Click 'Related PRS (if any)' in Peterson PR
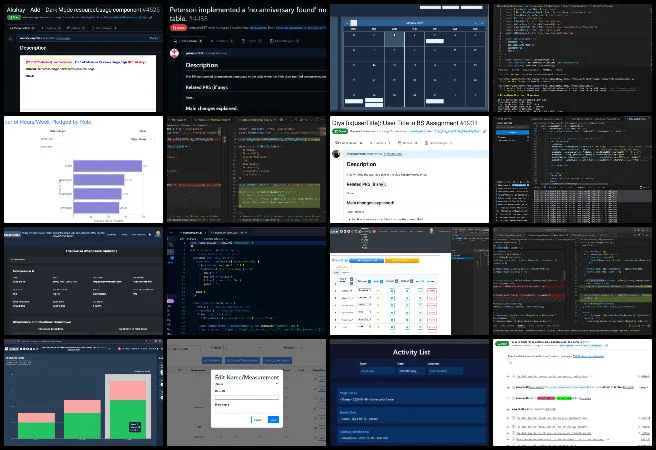 coord(206,87)
